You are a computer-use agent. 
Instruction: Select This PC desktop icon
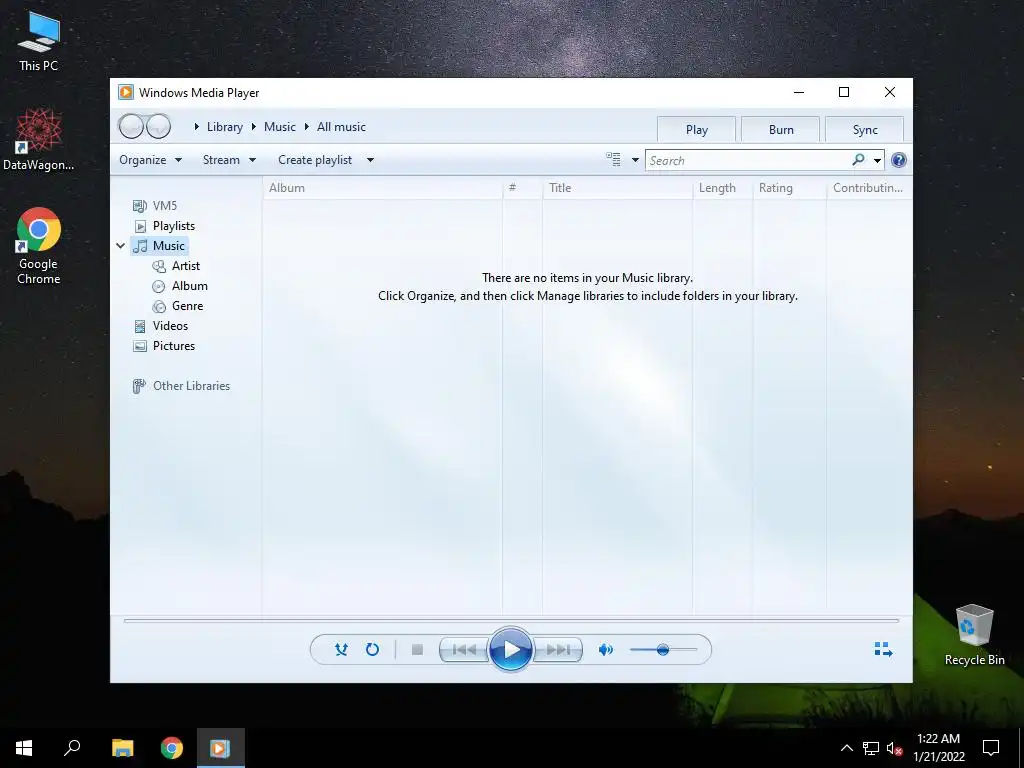point(39,42)
